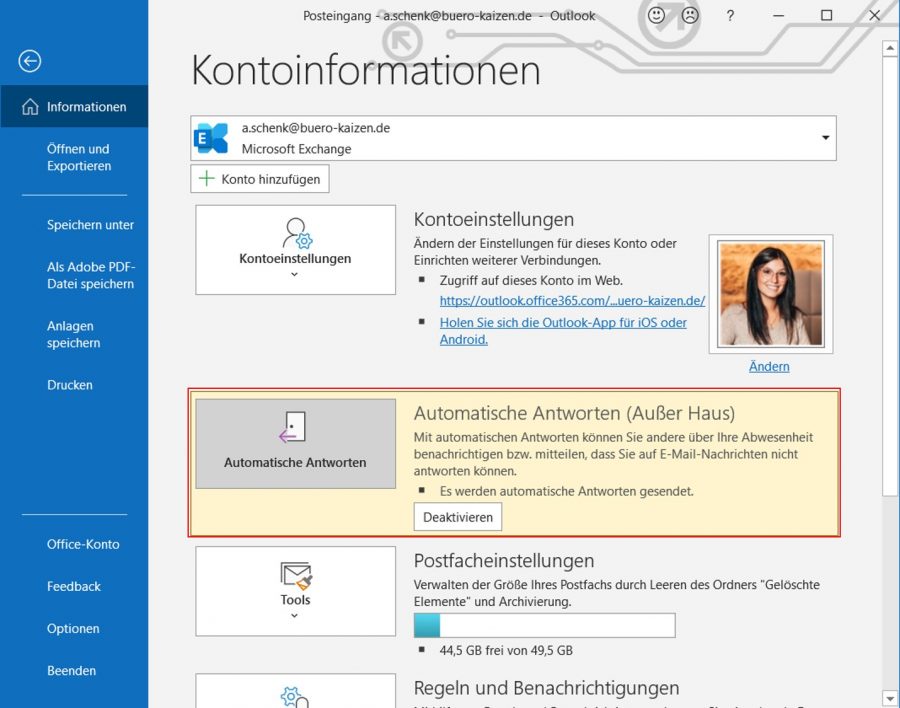Expand the Kontoeinstellungen chevron
The image size is (900, 708).
pyautogui.click(x=294, y=274)
